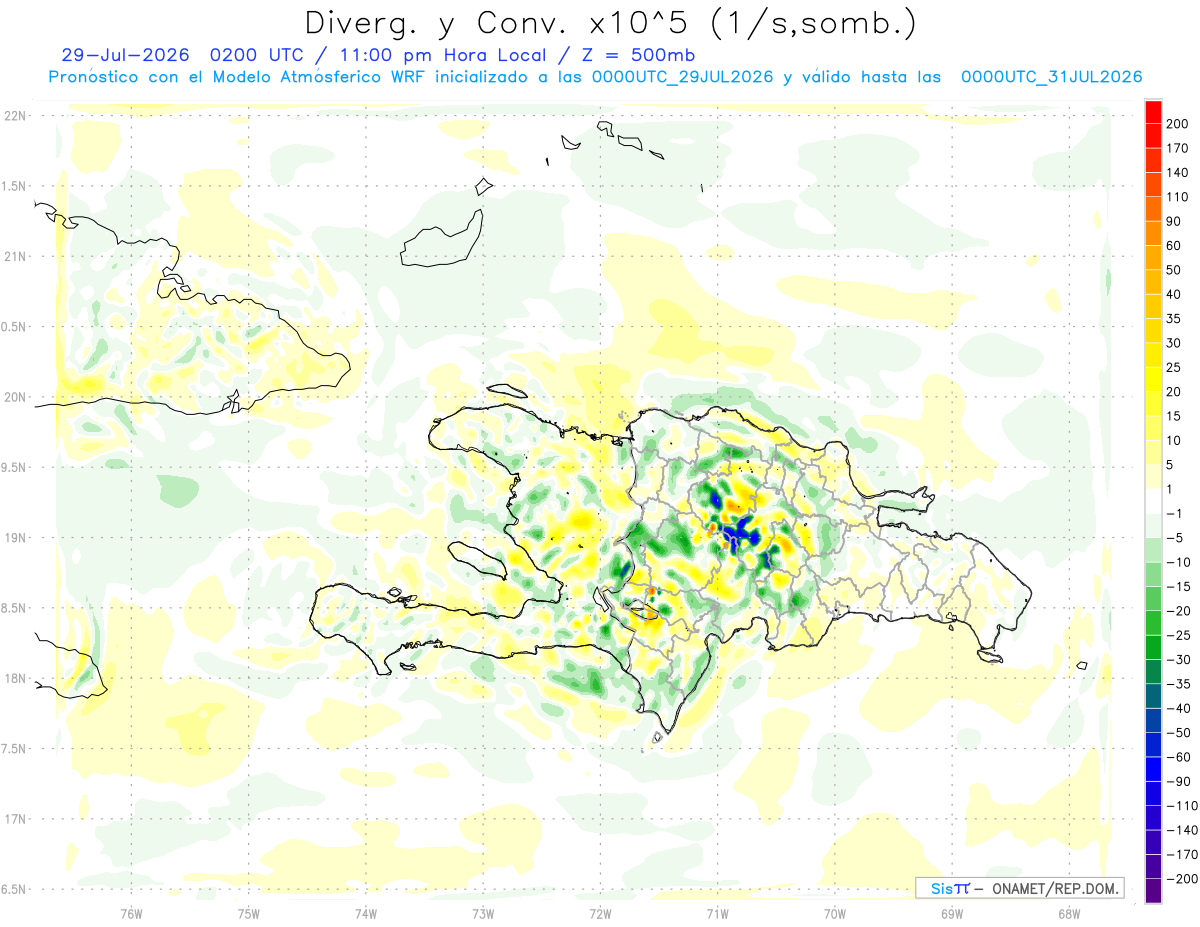Pick the red swatch above 200 in legend
Image resolution: width=1200 pixels, height=927 pixels.
coord(1153,112)
